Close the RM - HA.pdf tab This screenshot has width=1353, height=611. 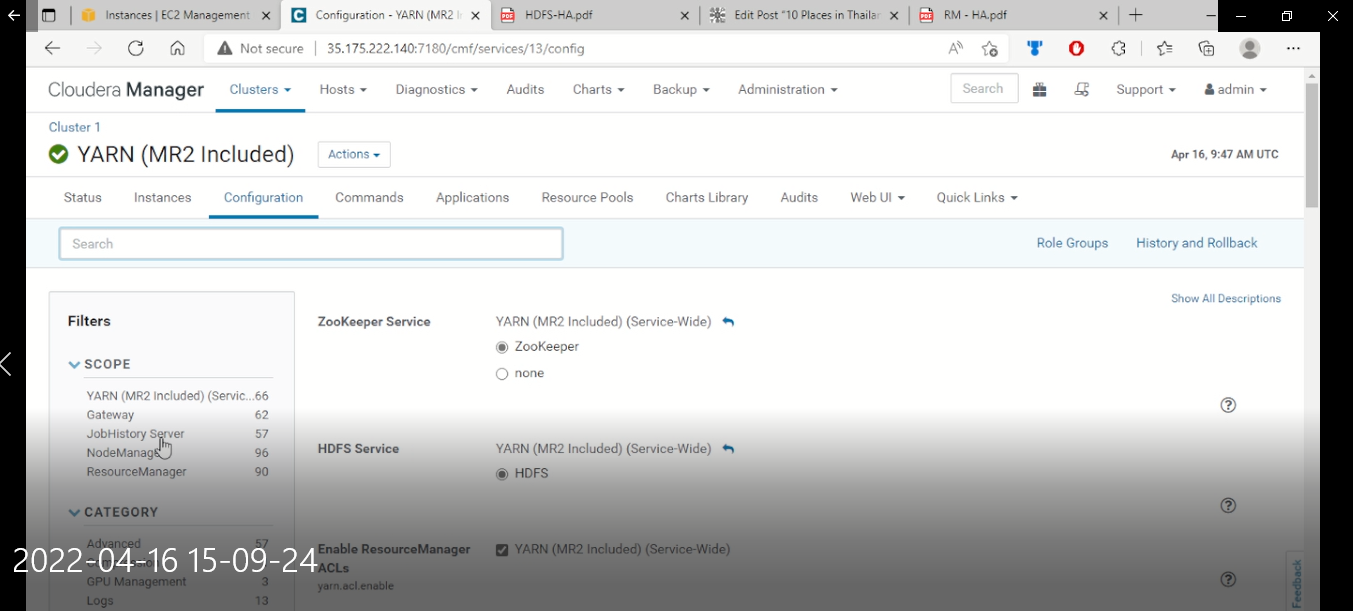pos(1104,15)
